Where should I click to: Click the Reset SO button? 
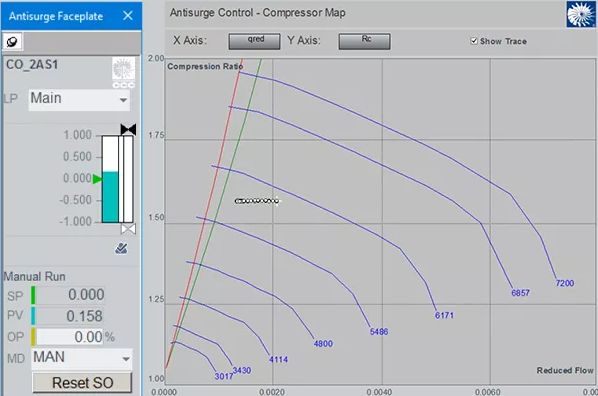[x=82, y=383]
